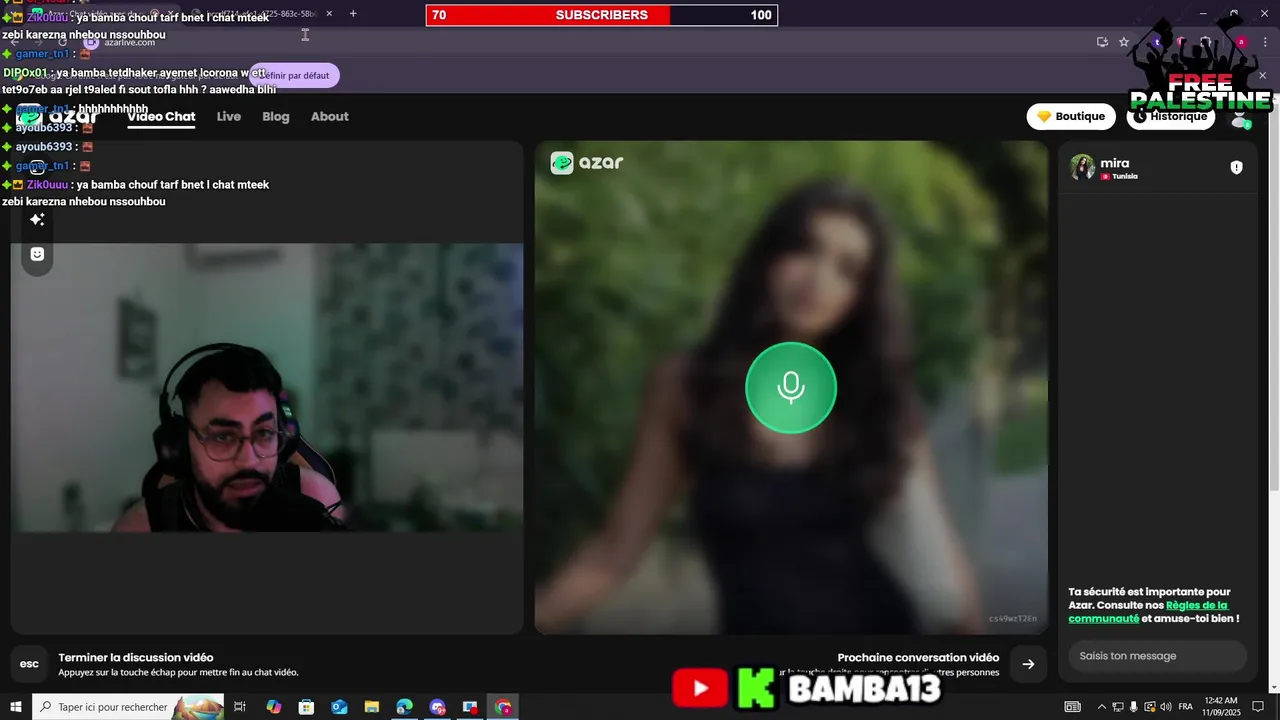
Task: Click the Terminer la discussion vidéo label
Action: point(136,657)
